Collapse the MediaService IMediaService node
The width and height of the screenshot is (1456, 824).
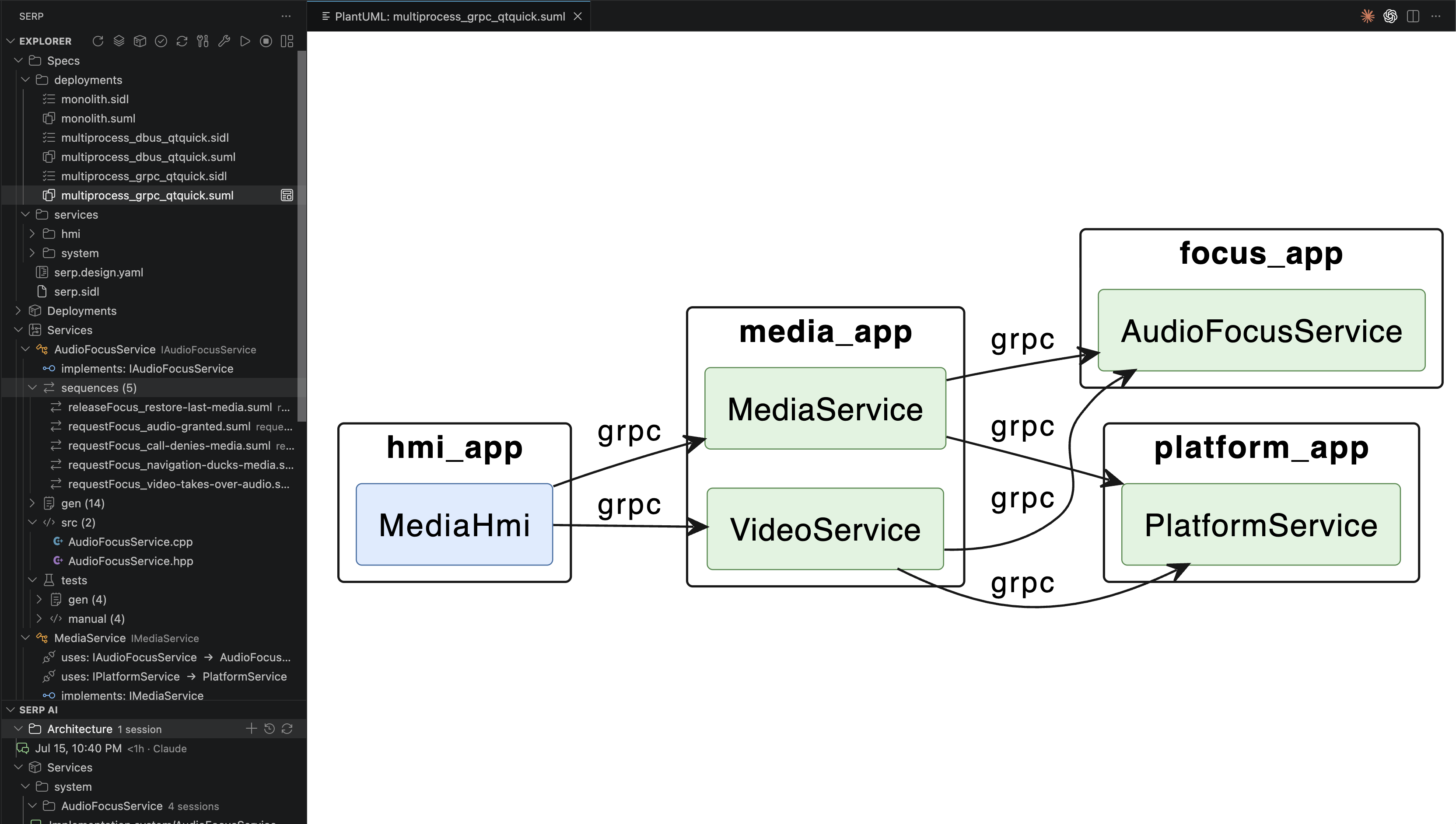pos(25,638)
